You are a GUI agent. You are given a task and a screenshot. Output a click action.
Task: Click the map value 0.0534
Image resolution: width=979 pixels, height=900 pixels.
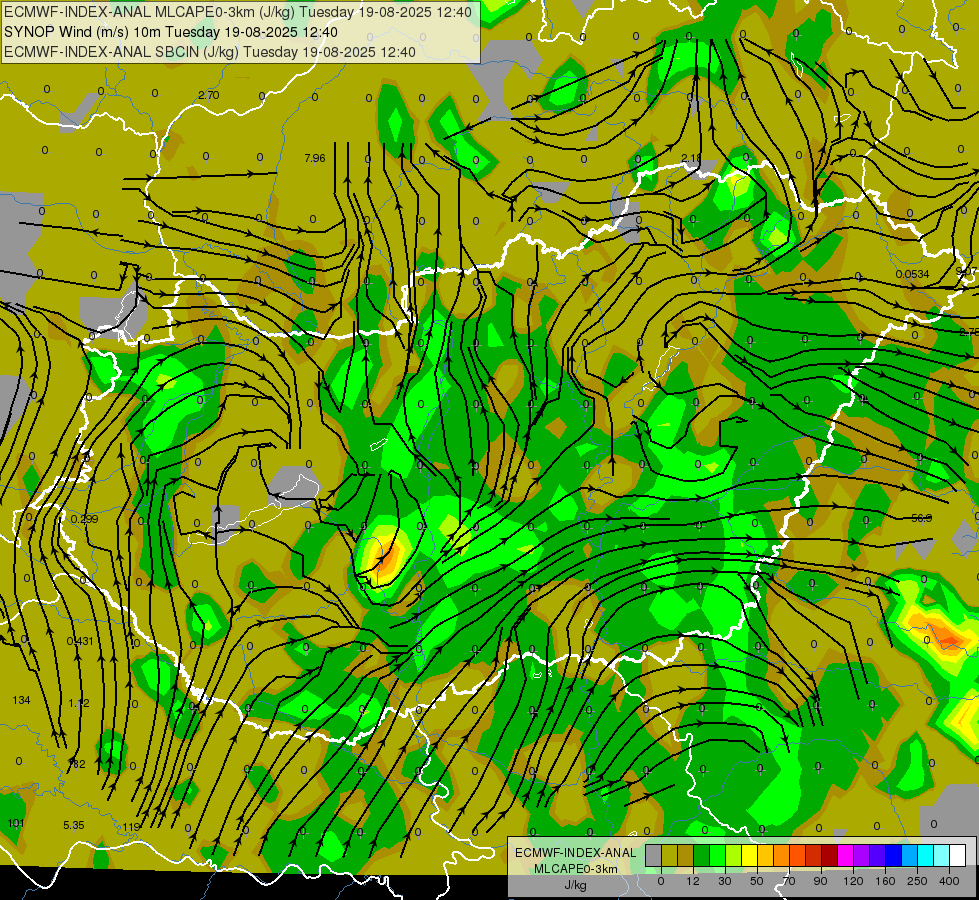[x=912, y=274]
